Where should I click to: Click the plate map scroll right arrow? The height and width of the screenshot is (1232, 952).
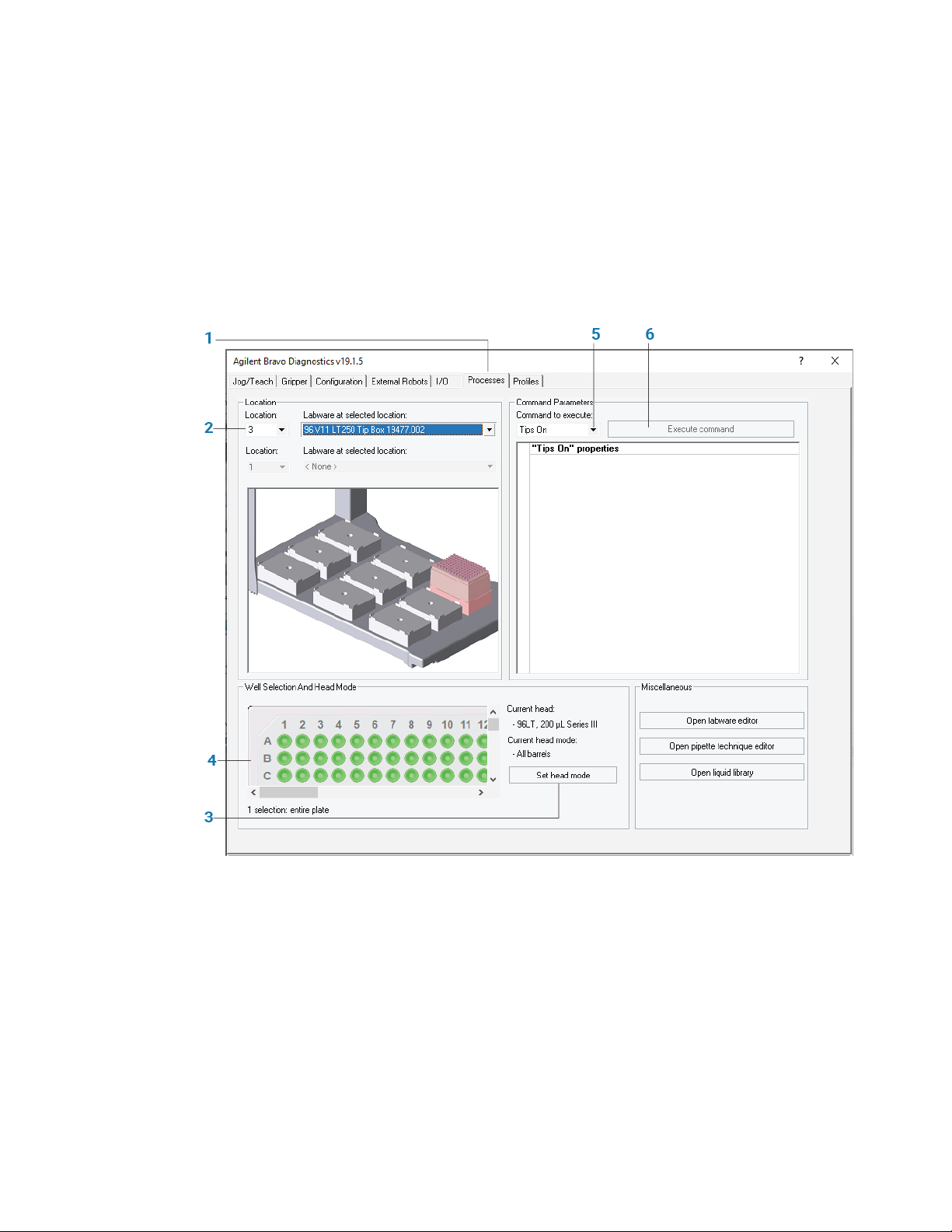(x=481, y=792)
